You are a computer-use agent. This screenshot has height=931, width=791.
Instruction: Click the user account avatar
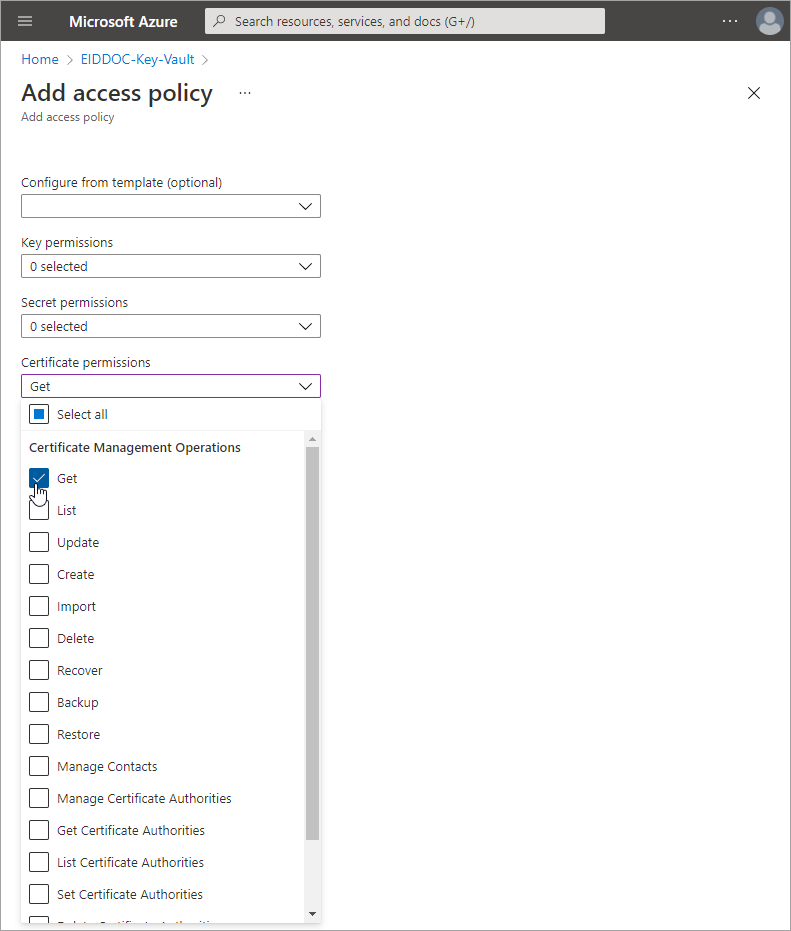[769, 21]
